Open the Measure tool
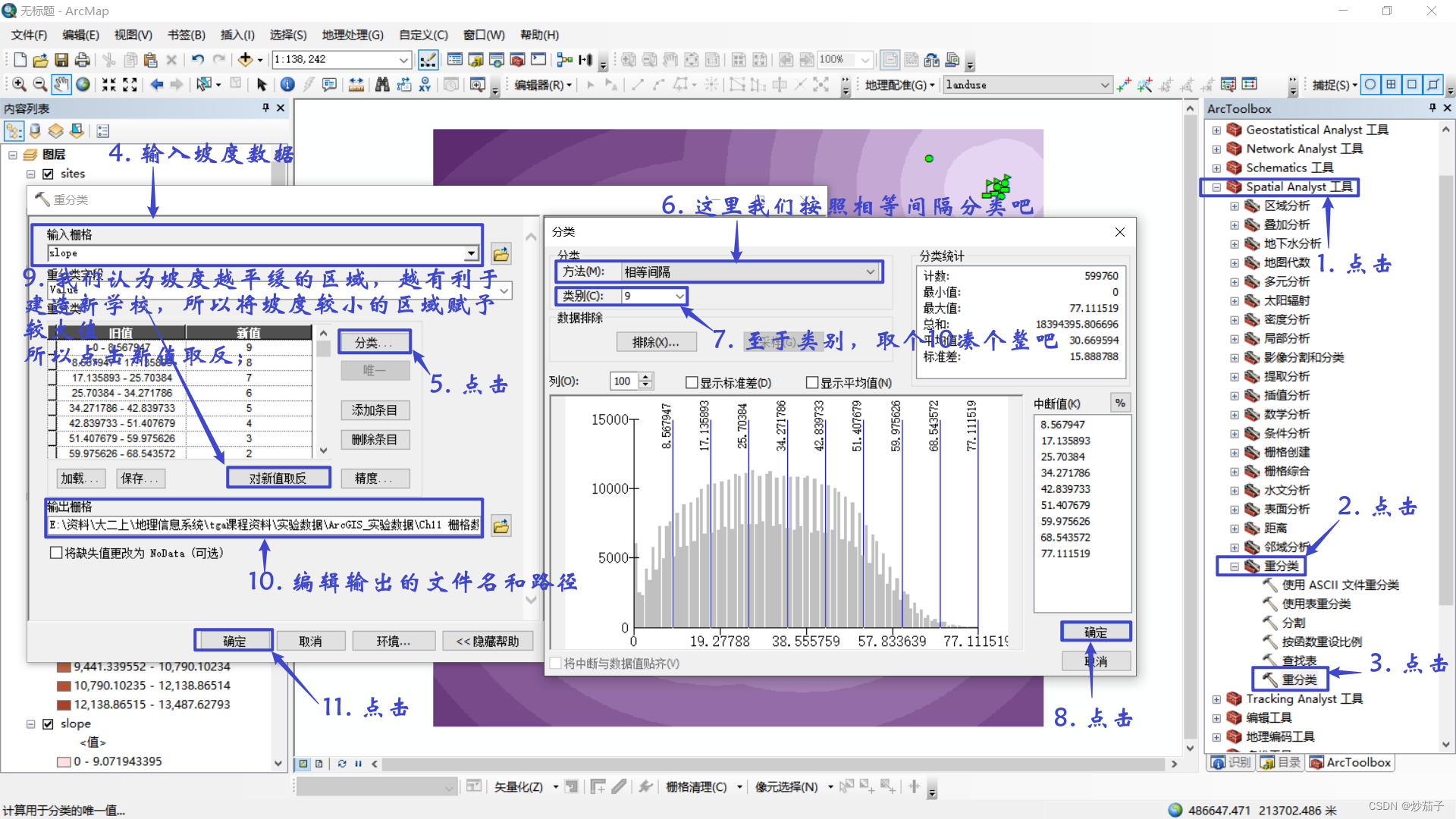1456x819 pixels. (356, 84)
